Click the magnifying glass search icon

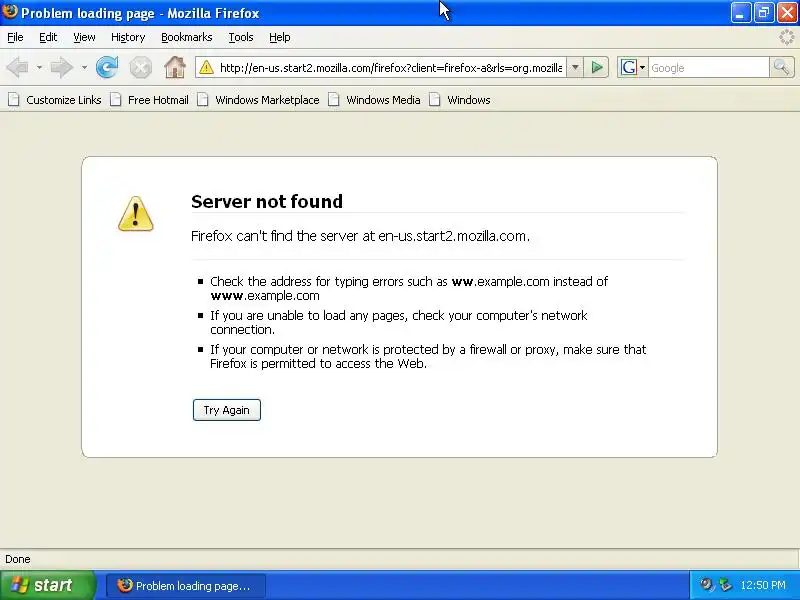[781, 67]
